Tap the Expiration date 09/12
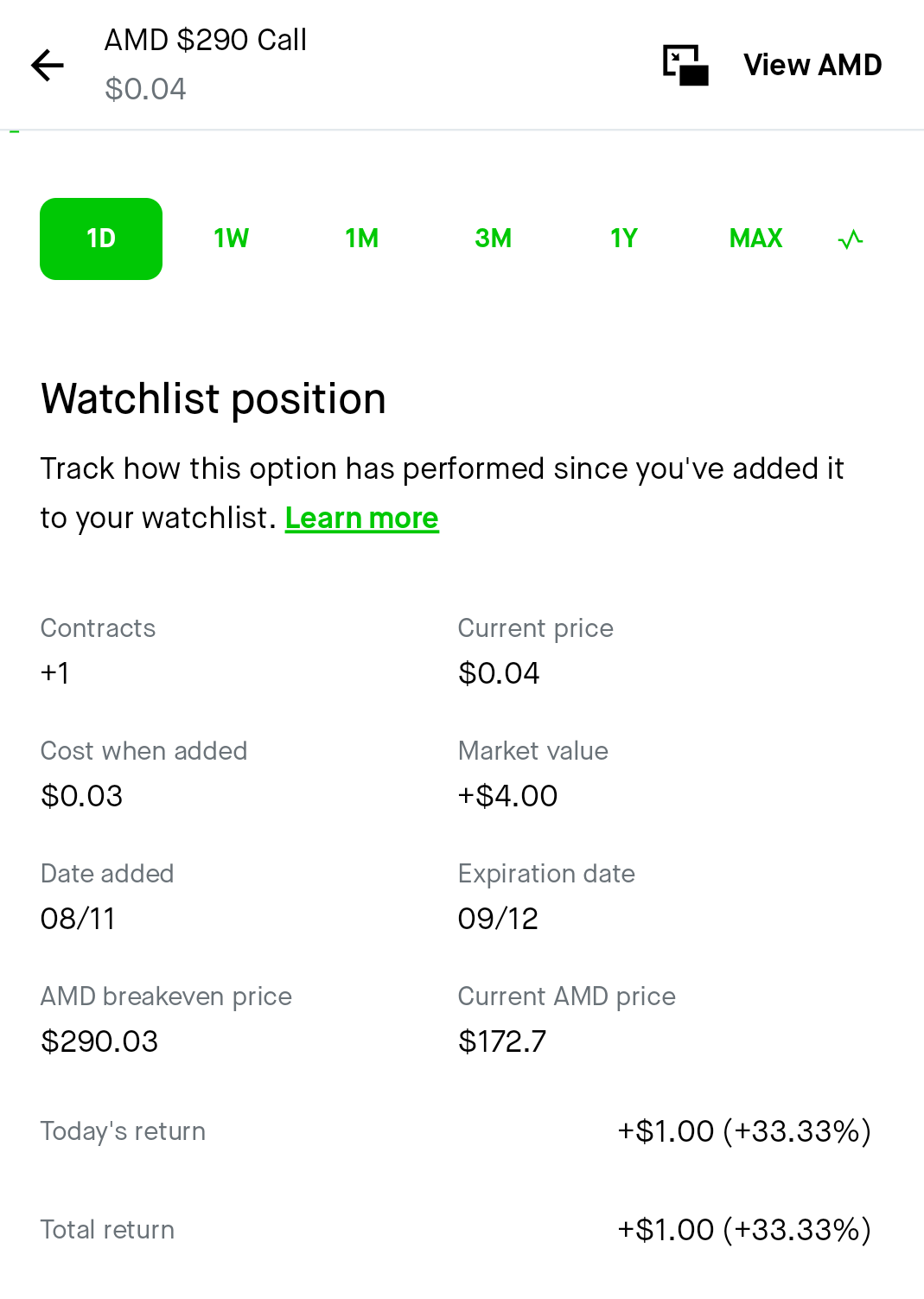The width and height of the screenshot is (924, 1299). tap(498, 919)
